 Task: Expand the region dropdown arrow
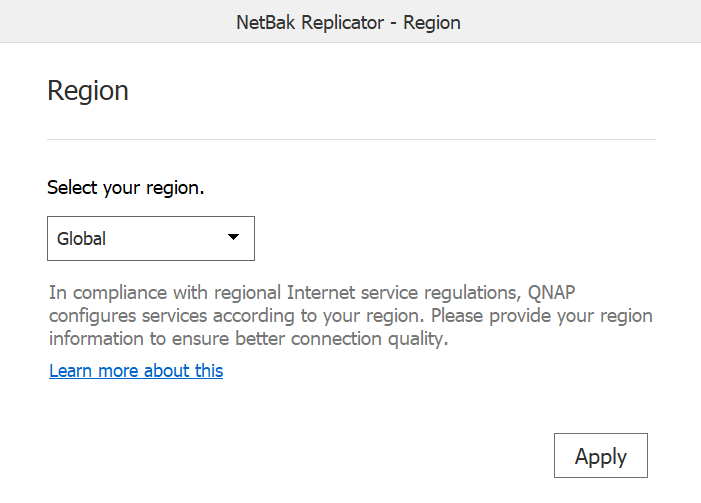point(233,237)
